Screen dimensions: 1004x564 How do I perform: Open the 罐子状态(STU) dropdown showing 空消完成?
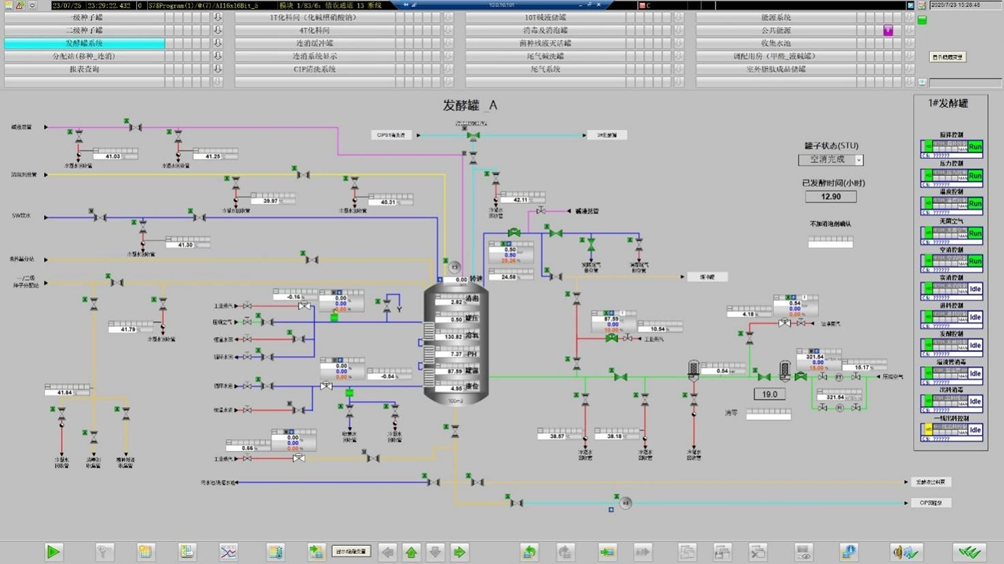coord(831,160)
